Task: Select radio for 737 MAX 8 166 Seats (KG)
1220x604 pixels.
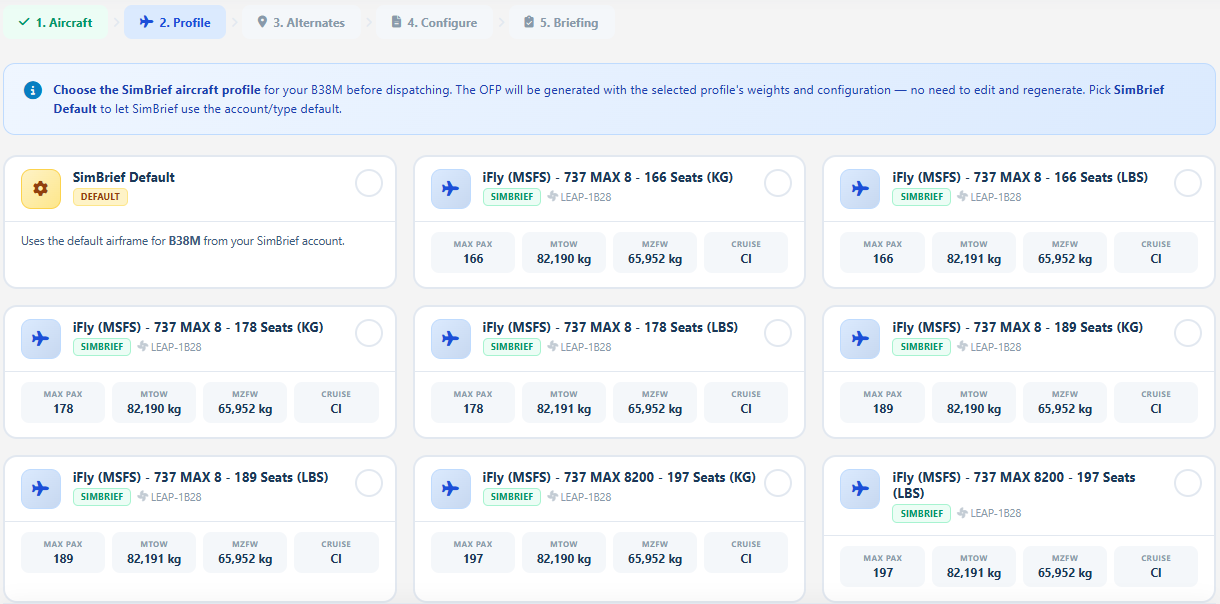Action: [778, 183]
